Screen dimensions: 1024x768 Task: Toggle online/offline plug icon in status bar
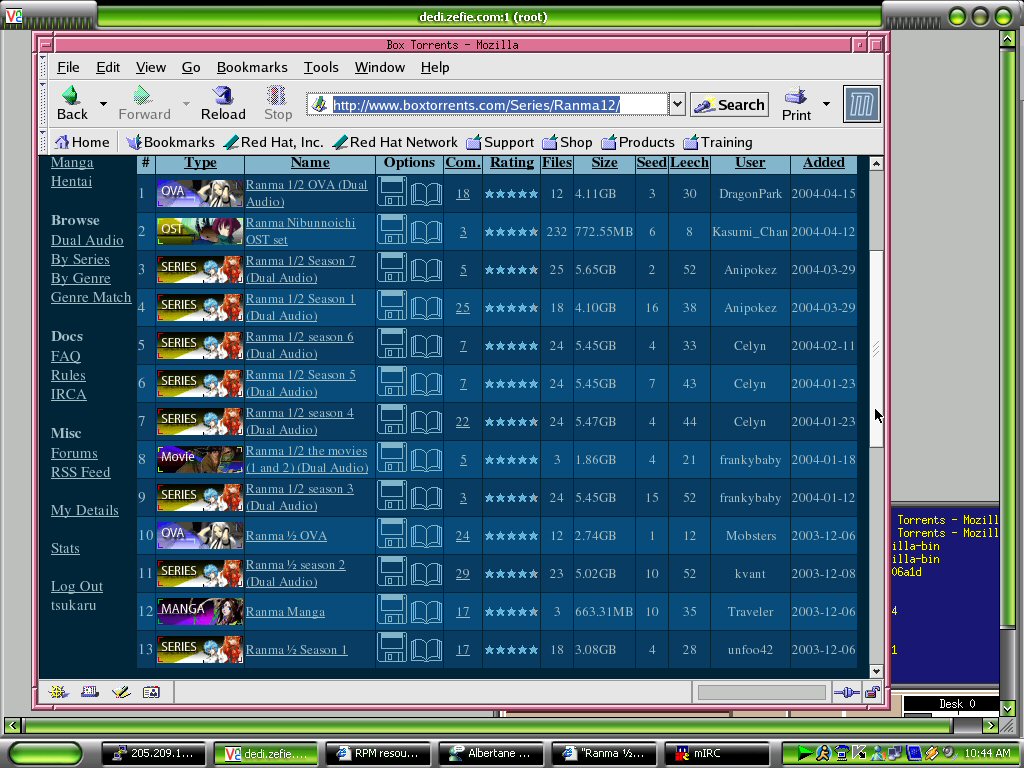click(846, 692)
